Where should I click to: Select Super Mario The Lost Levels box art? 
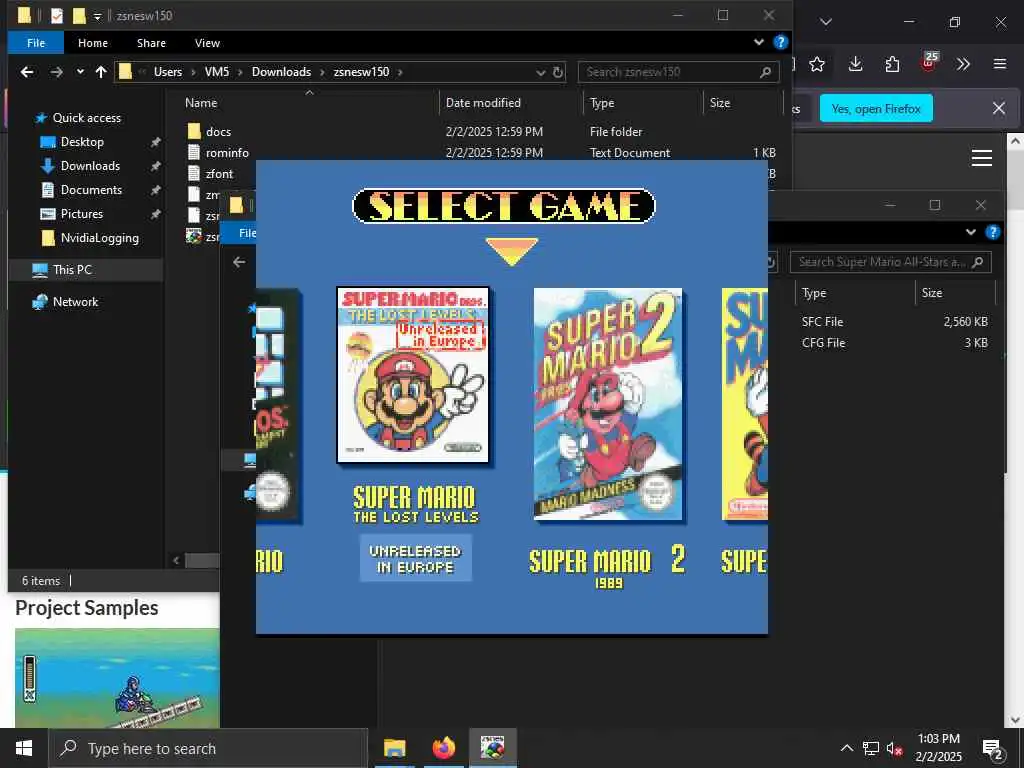point(413,375)
